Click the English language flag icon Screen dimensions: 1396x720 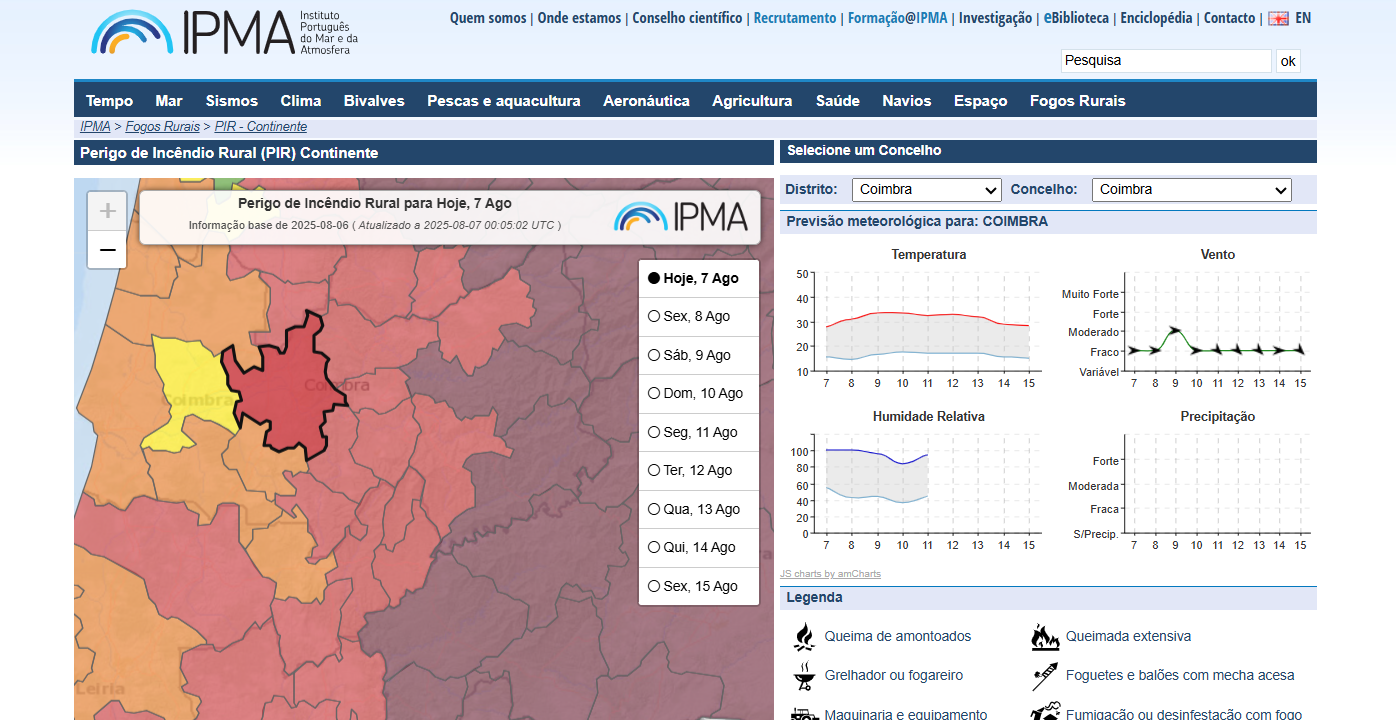pyautogui.click(x=1278, y=19)
